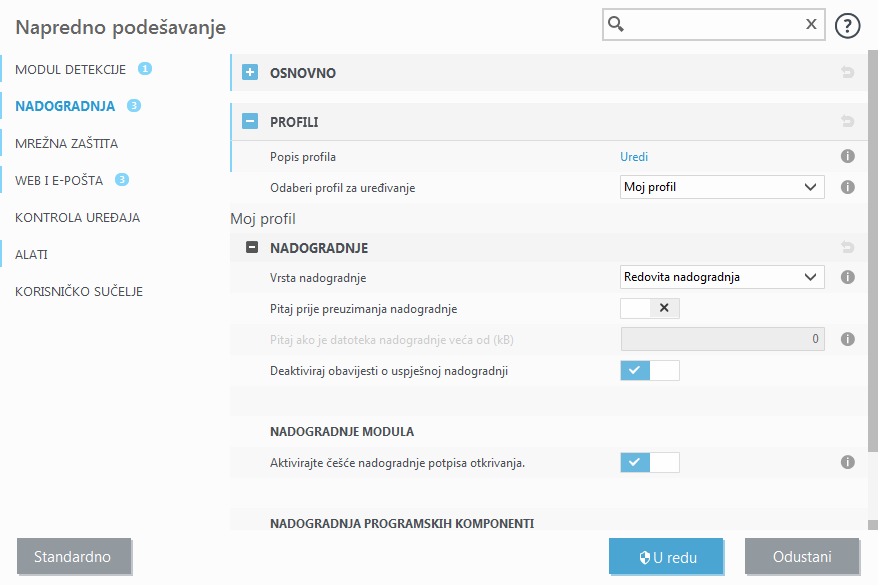
Task: Click the info icon next to Vrsta nadogradnje
Action: tap(847, 277)
